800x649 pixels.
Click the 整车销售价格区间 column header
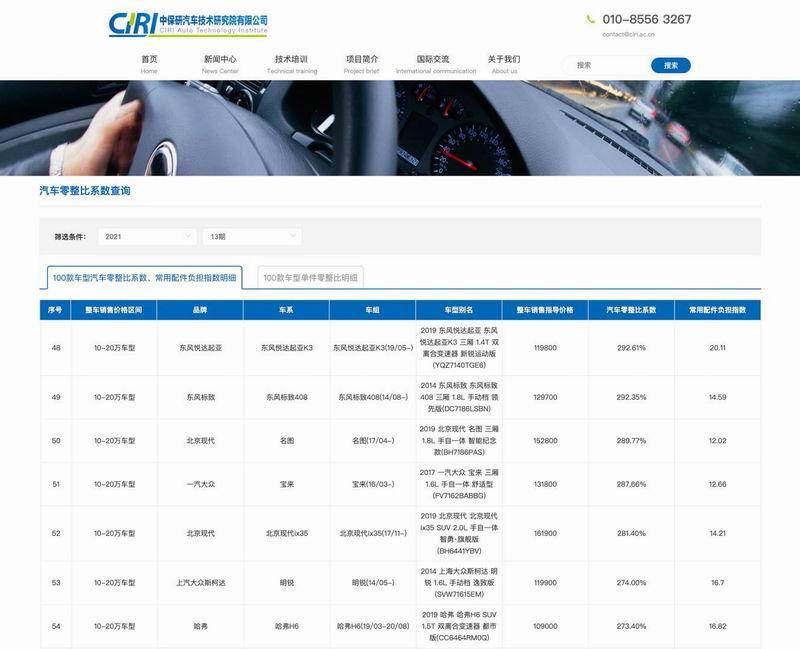tap(114, 310)
